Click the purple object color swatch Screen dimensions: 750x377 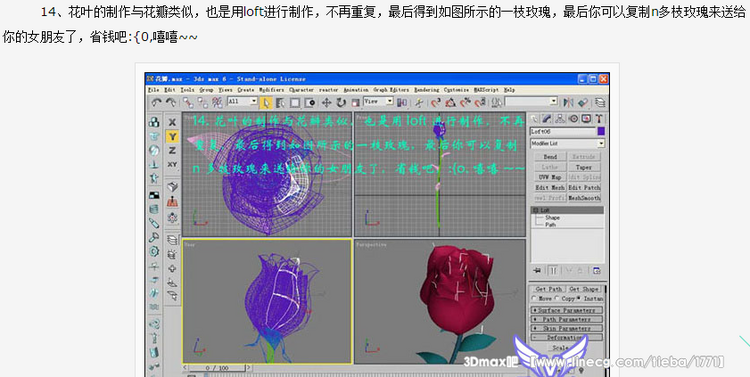[x=601, y=131]
